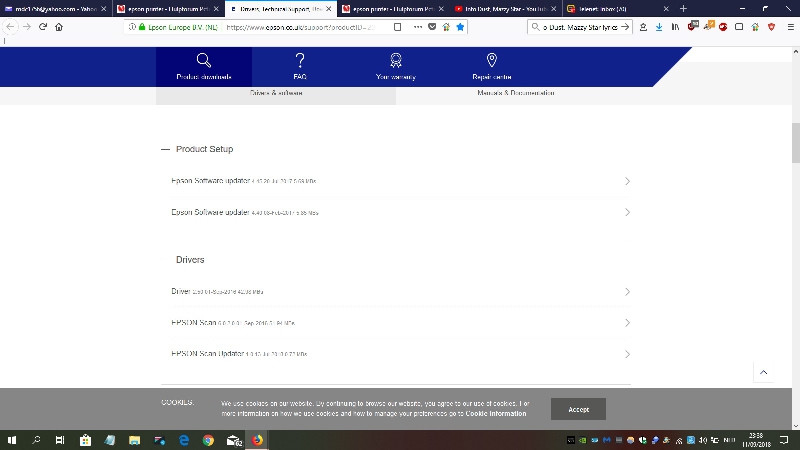Open the Firefox downloads arrow
800x450 pixels.
coord(659,27)
